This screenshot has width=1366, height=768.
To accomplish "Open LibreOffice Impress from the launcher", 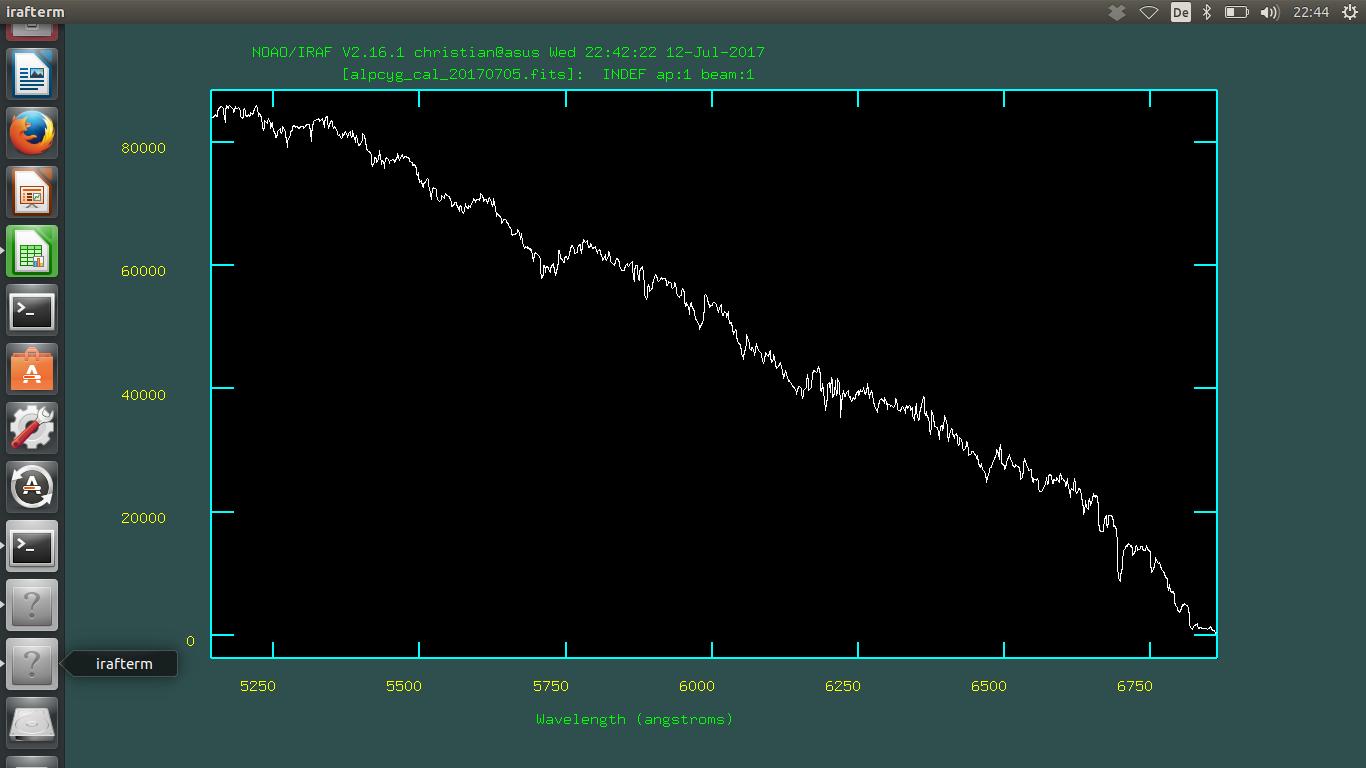I will tap(32, 192).
